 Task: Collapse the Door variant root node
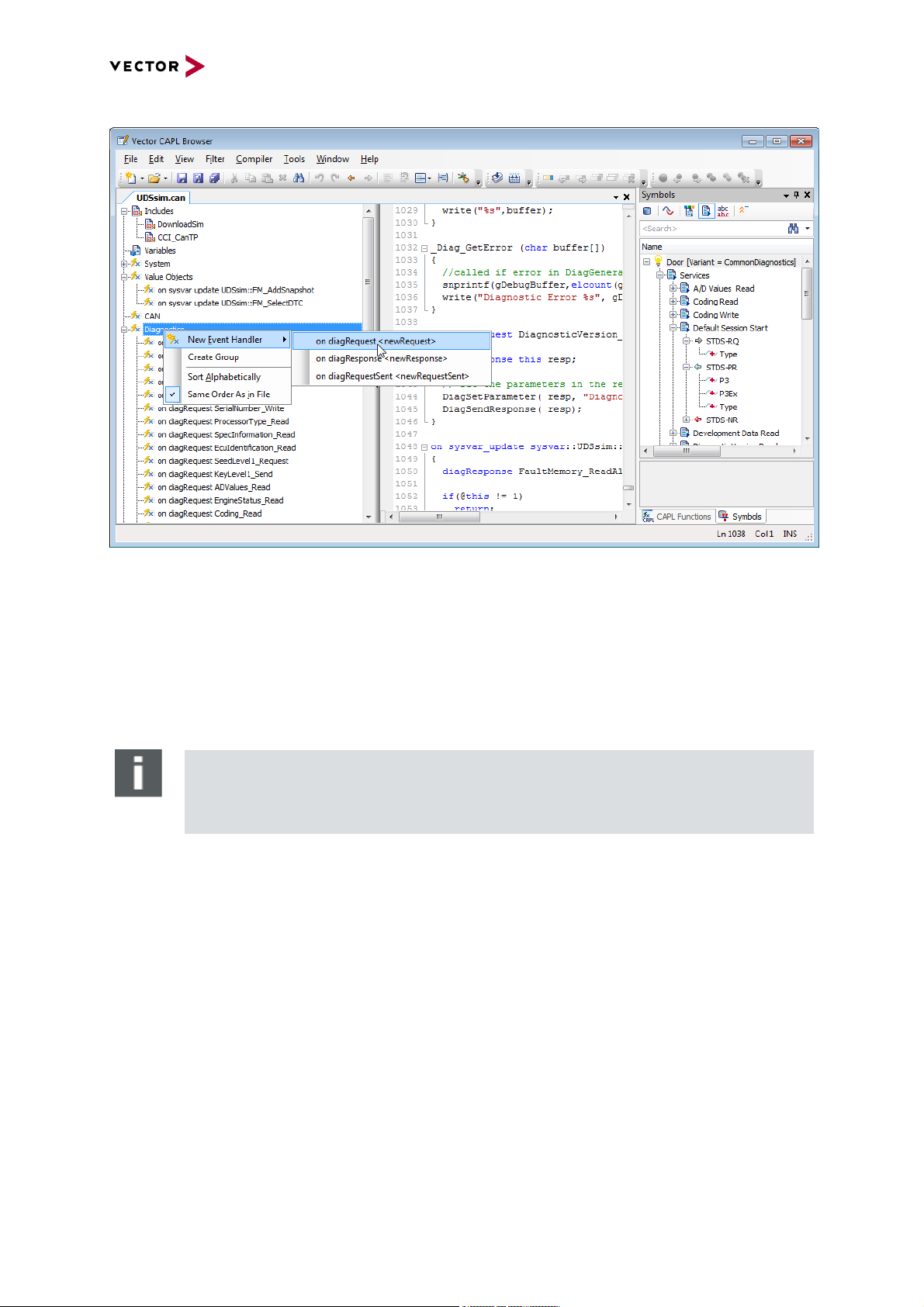[646, 262]
